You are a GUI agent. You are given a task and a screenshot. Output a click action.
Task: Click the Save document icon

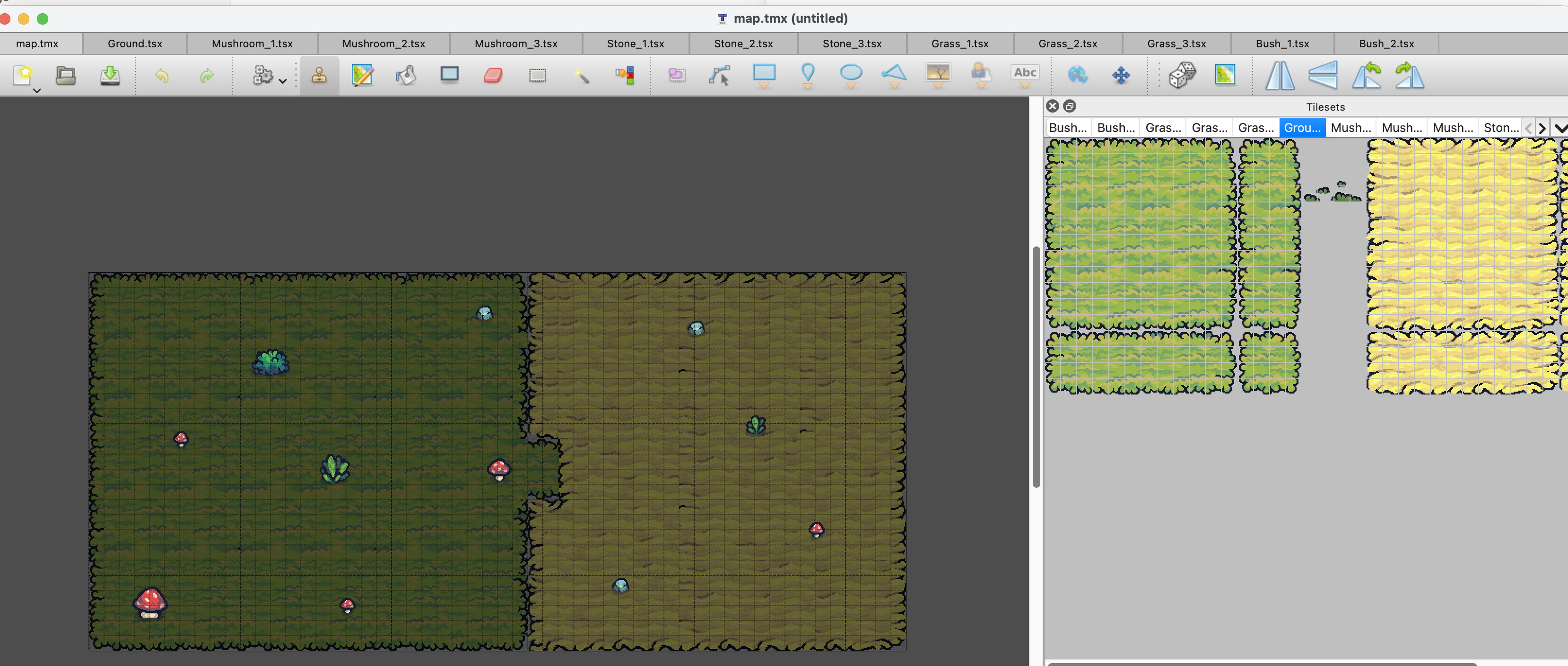tap(110, 75)
